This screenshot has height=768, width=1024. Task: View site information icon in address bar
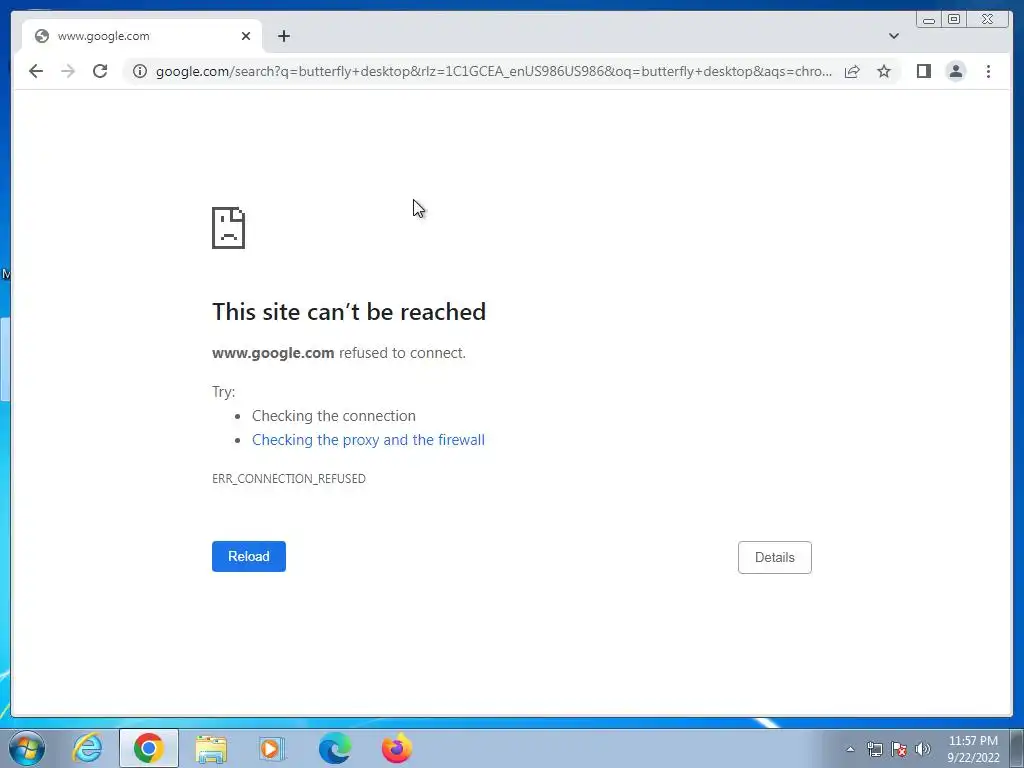tap(140, 71)
